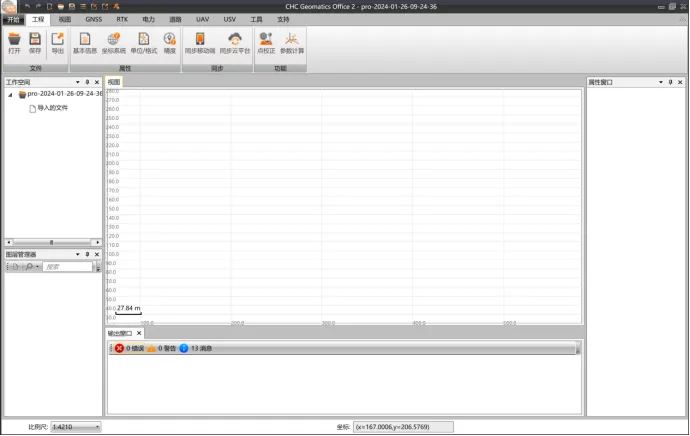This screenshot has width=690, height=436.
Task: Click the 搜索 search field in 图层管理器
Action: [x=67, y=267]
